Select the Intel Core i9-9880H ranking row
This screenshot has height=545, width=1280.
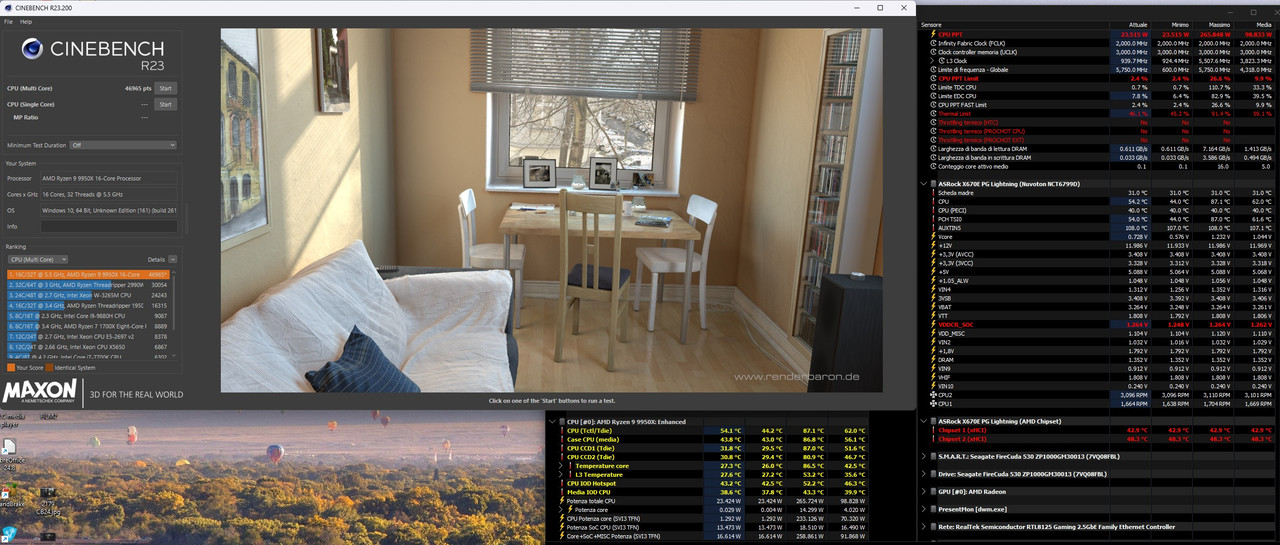[87, 315]
